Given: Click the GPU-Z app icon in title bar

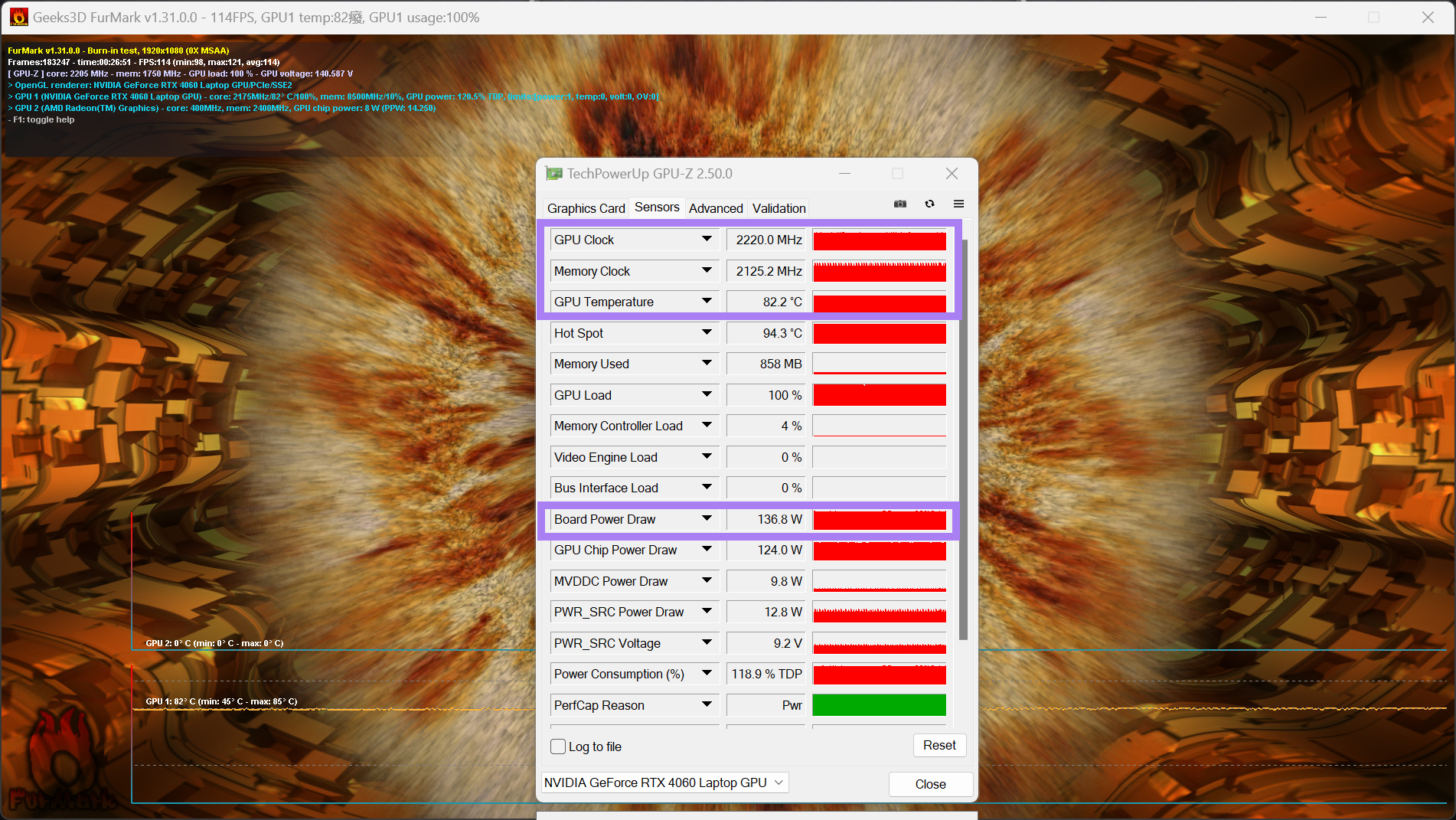Looking at the screenshot, I should point(553,174).
